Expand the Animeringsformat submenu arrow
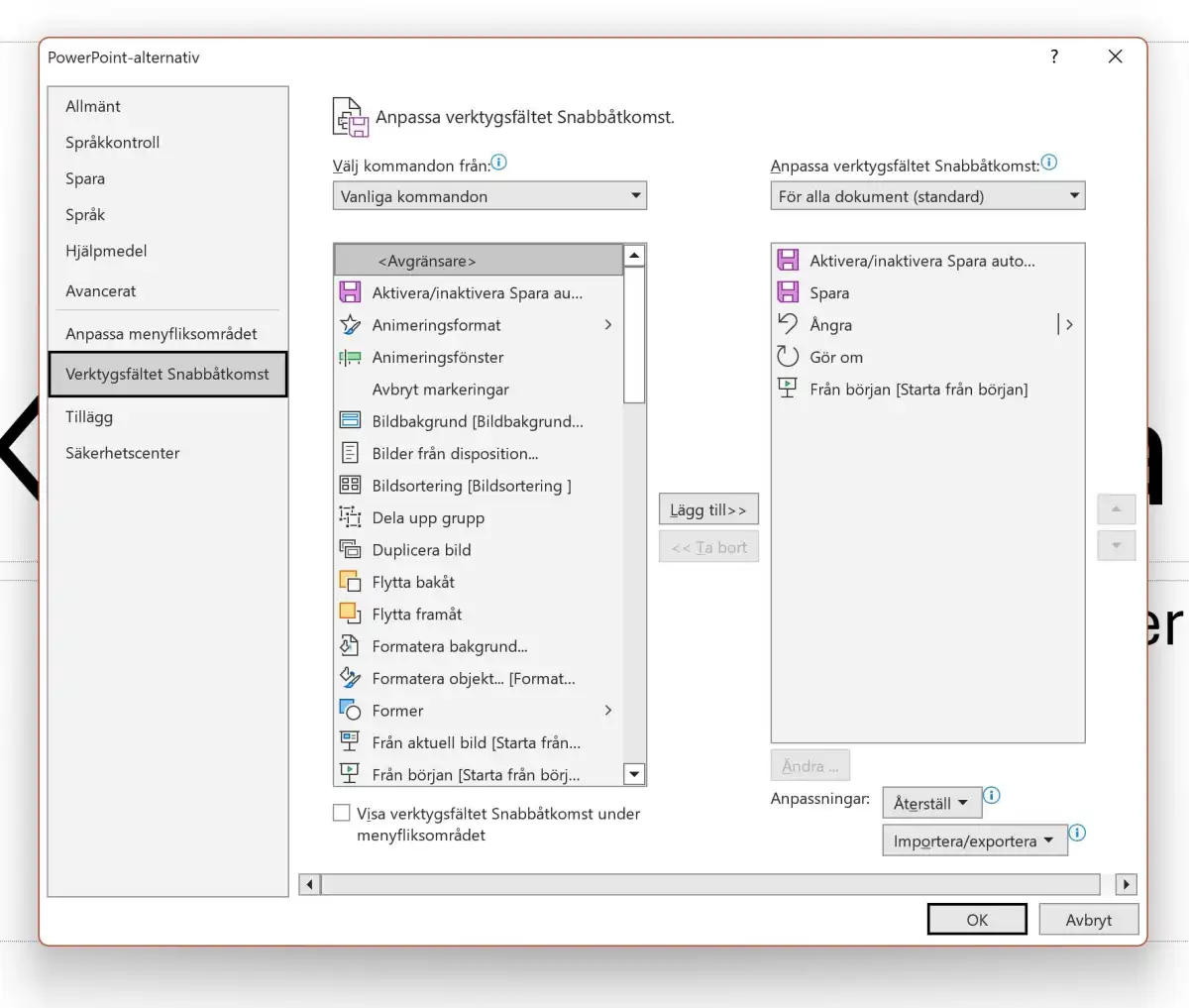 608,325
